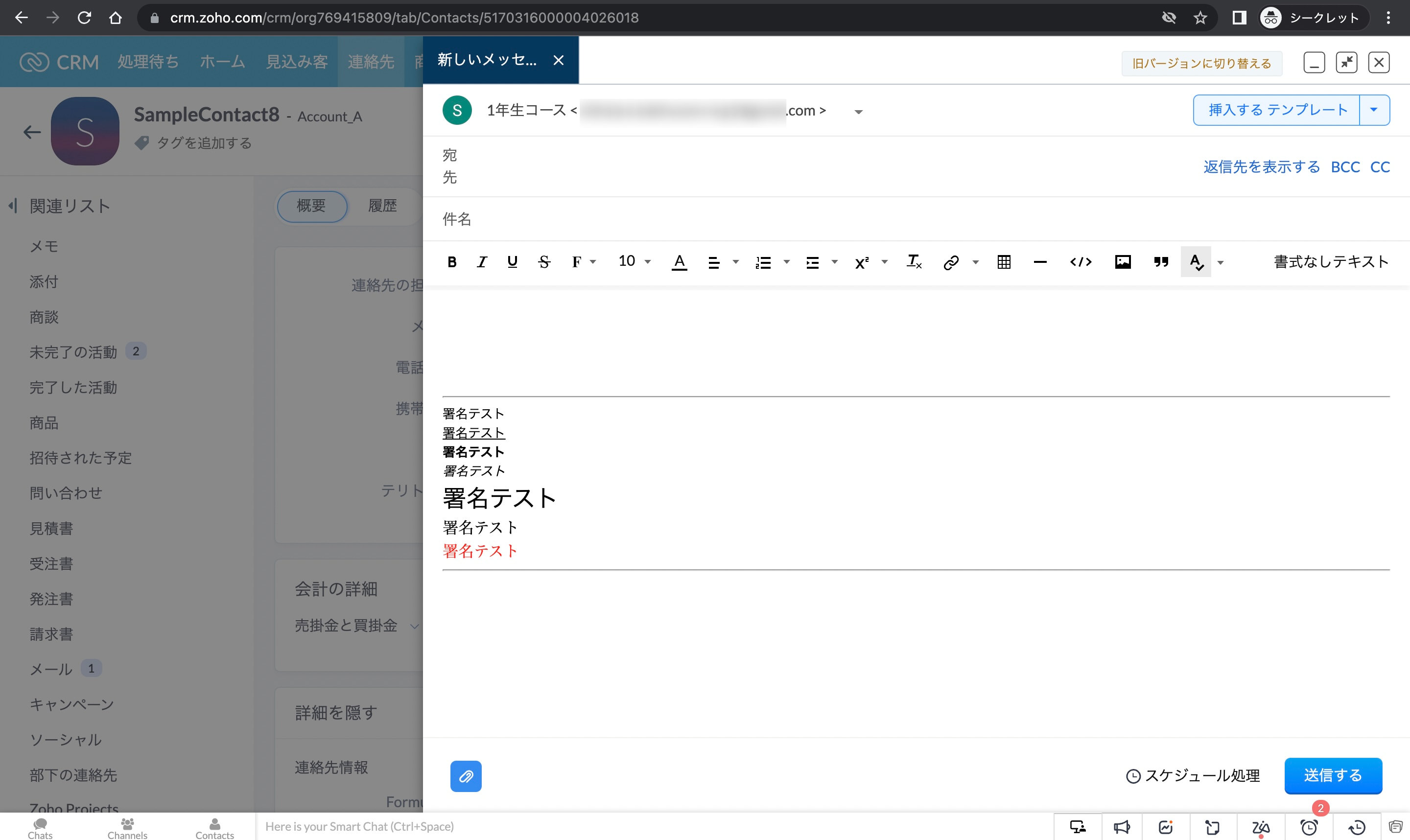Click the attachment paperclip button

click(465, 776)
